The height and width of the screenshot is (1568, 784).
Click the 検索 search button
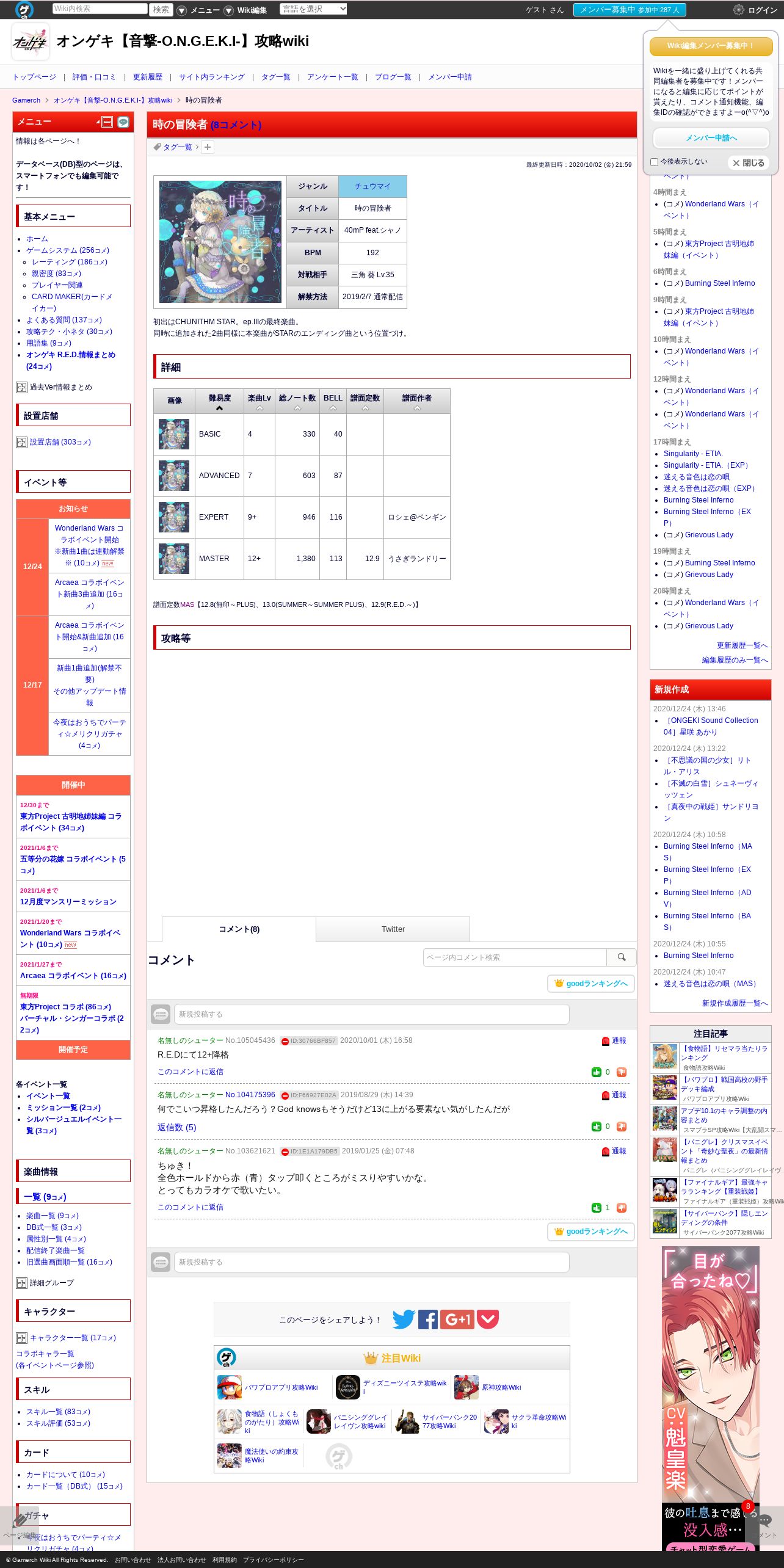161,10
